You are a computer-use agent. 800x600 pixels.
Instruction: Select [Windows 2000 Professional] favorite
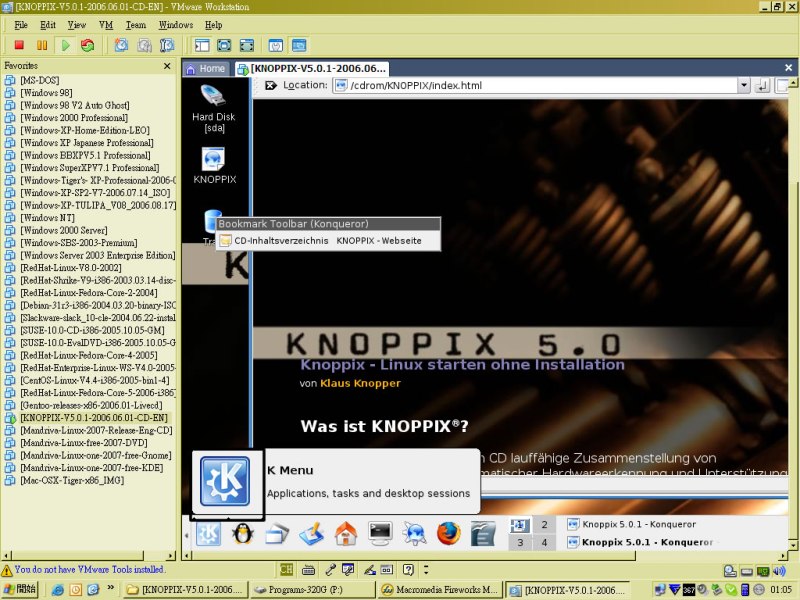point(74,118)
